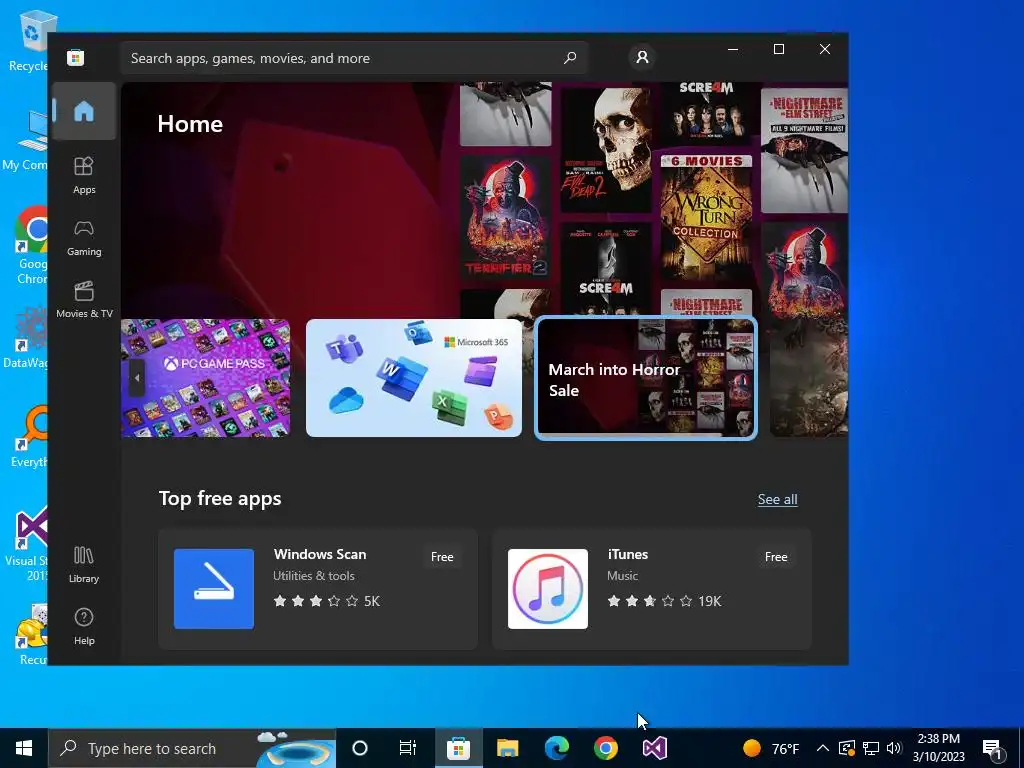Select Google Chrome desktop shortcut

pyautogui.click(x=31, y=246)
